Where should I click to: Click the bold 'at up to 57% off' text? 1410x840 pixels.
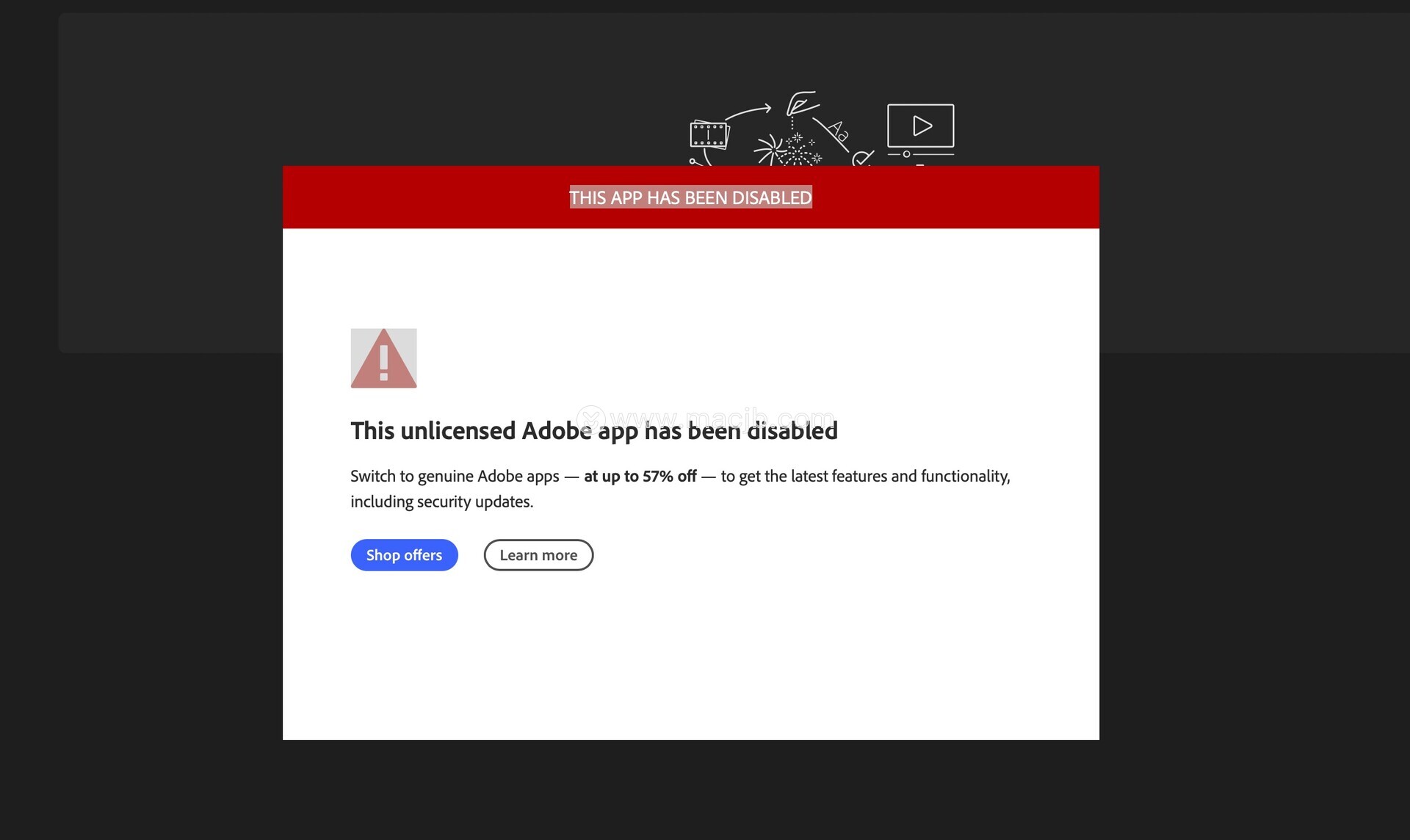click(x=640, y=476)
